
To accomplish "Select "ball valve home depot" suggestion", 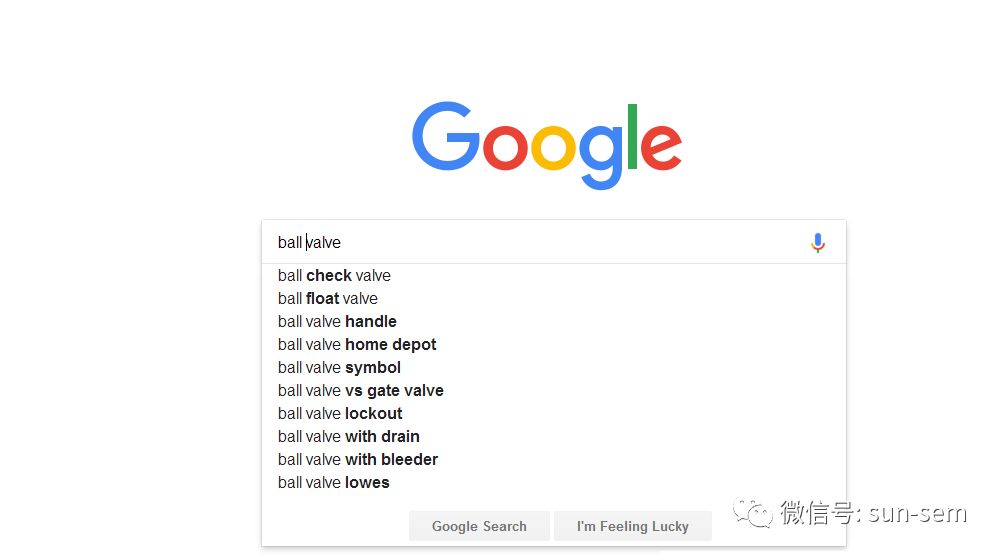I will 357,344.
